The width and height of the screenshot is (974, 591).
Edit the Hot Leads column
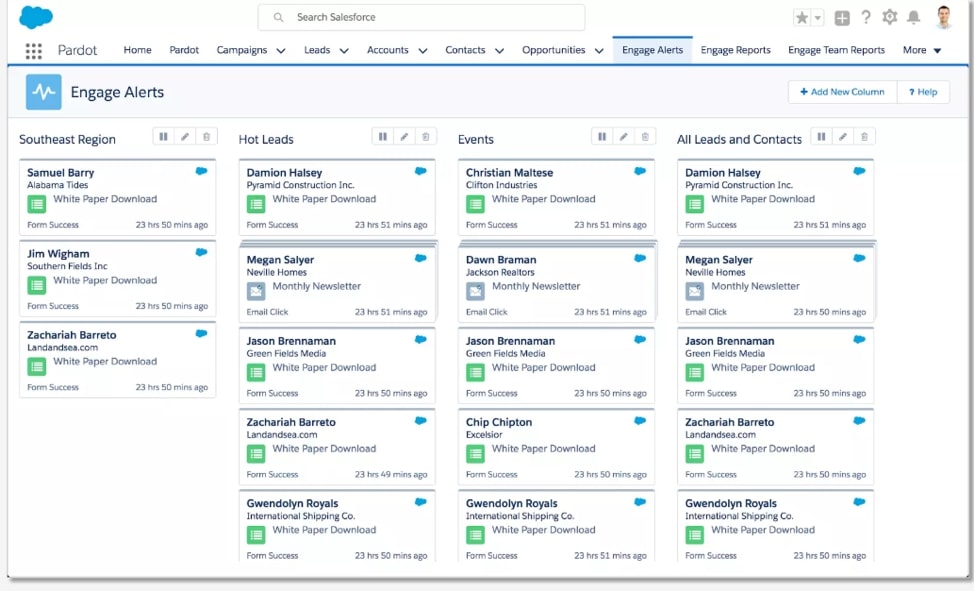(x=404, y=137)
